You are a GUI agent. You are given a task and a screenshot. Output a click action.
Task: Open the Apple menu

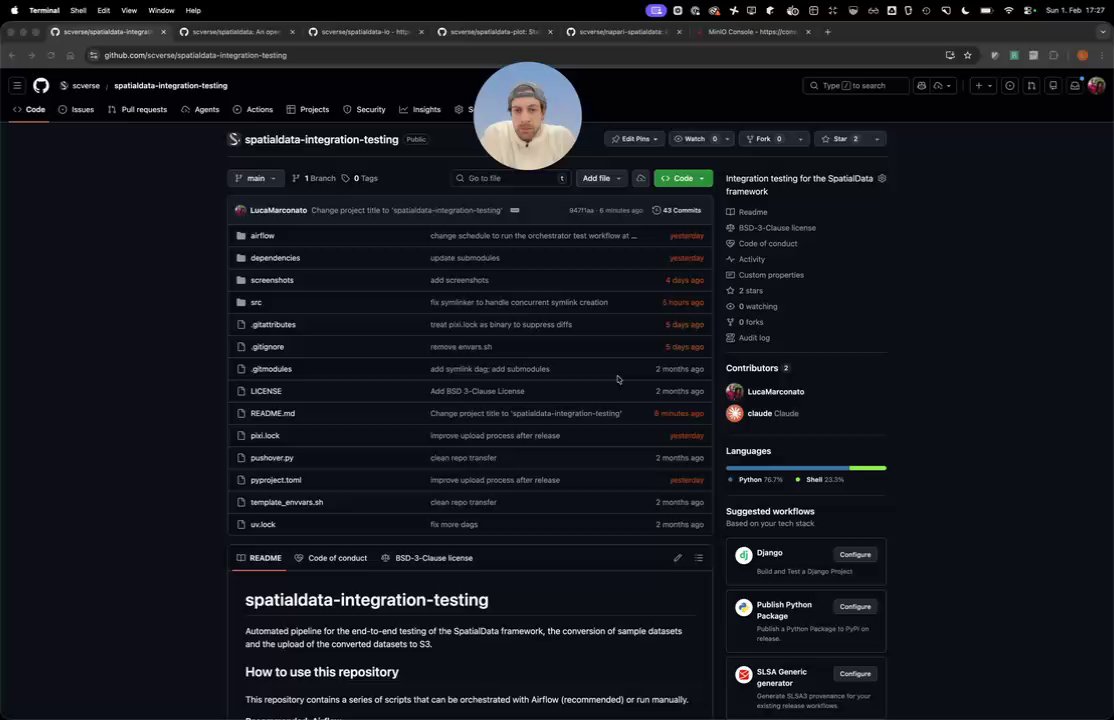(x=13, y=11)
